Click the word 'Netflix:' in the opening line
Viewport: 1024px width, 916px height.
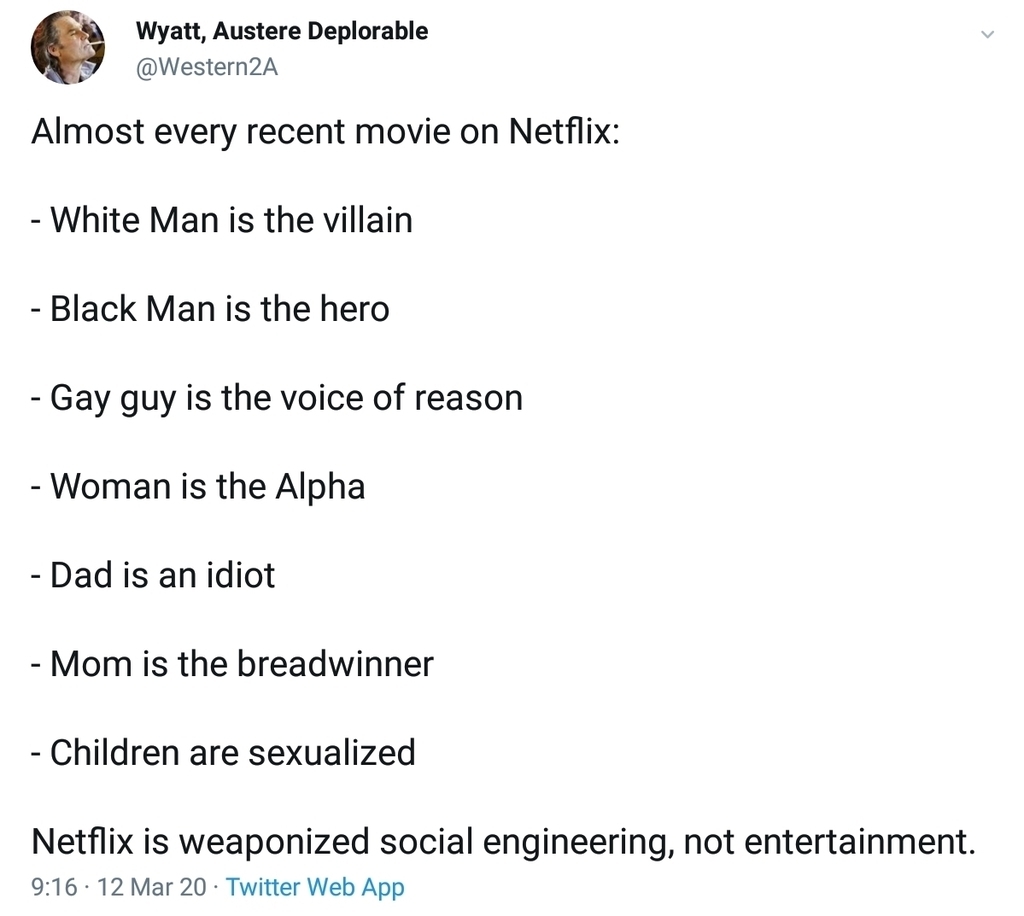pos(564,131)
